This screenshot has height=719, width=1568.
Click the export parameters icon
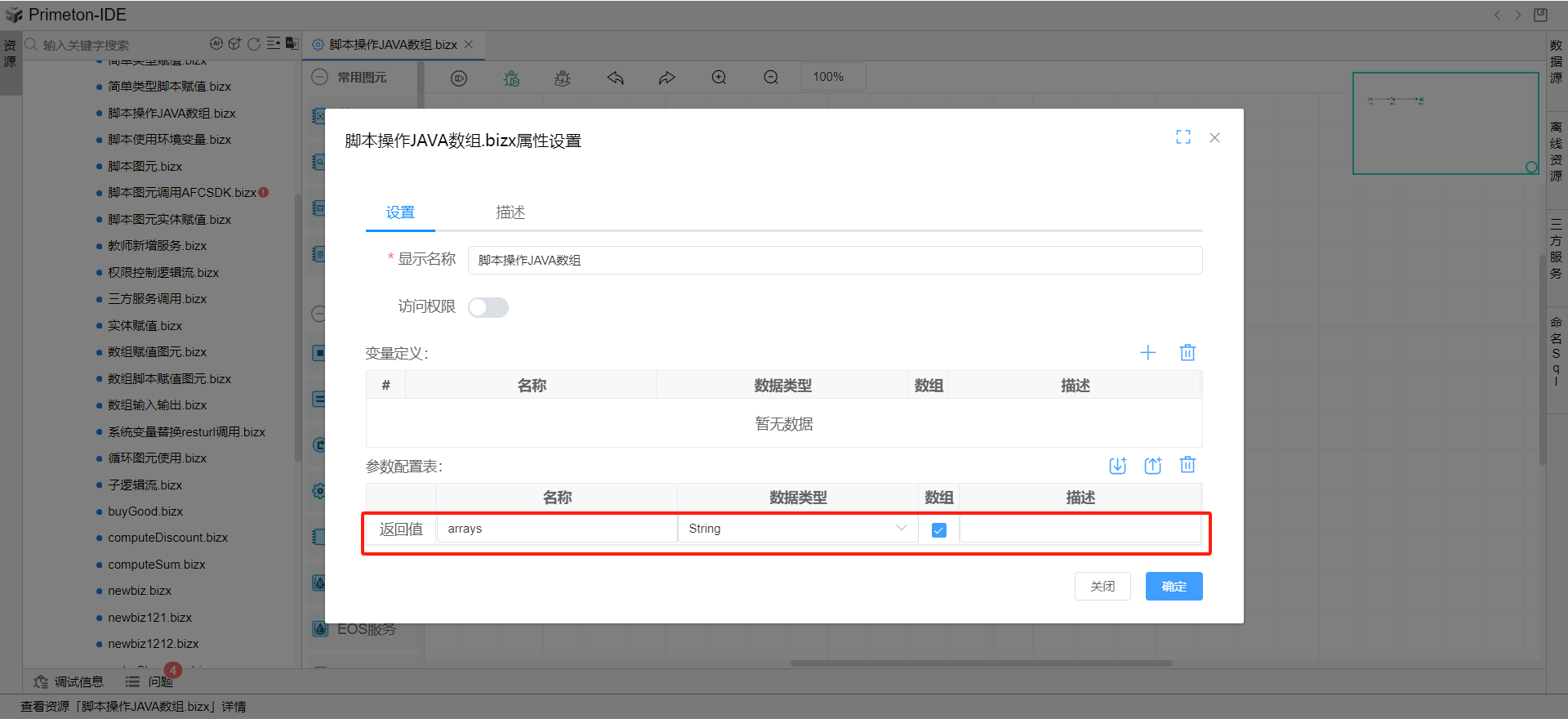[x=1152, y=466]
